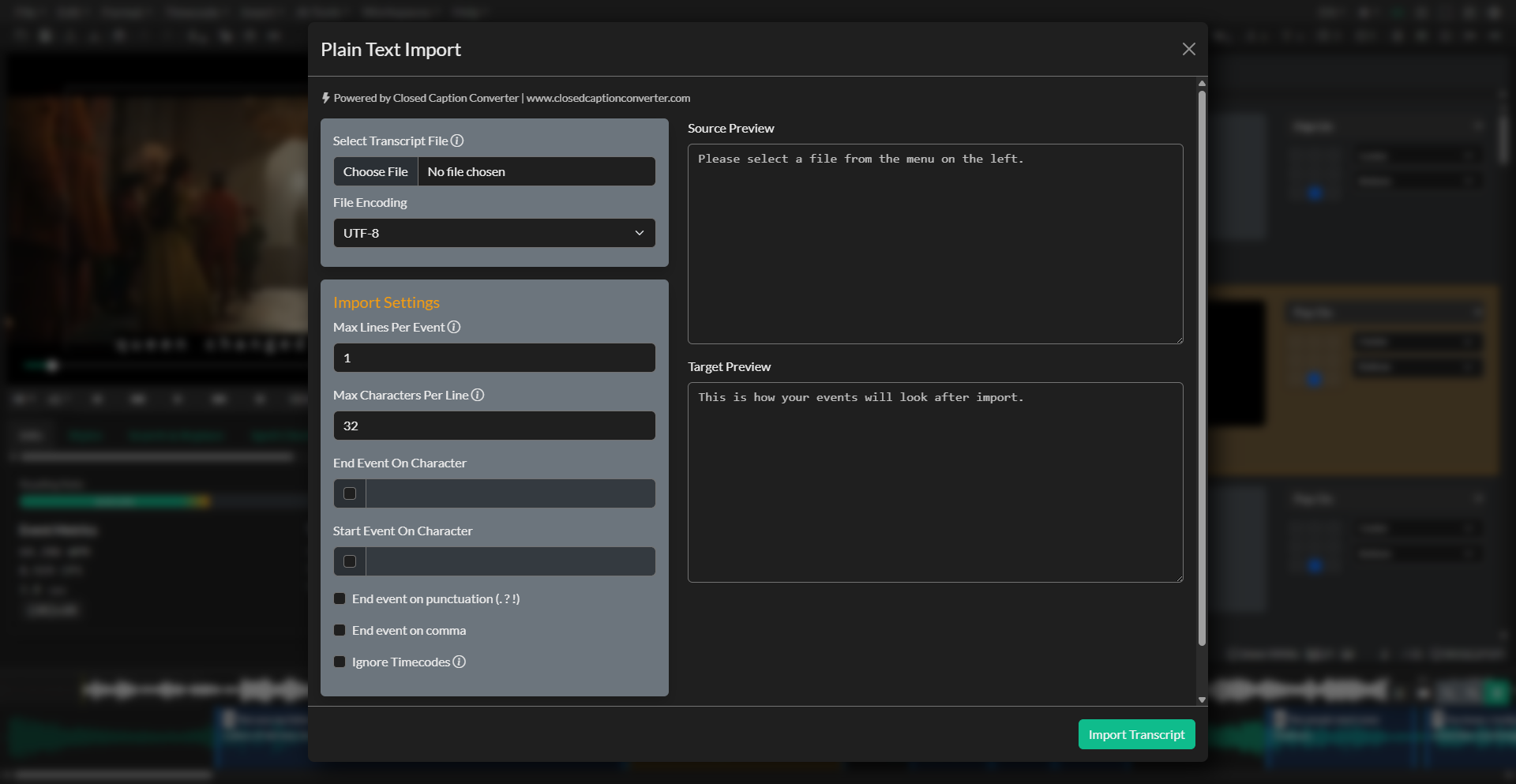Viewport: 1516px width, 784px height.
Task: Check the End Event On Character checkbox
Action: 350,493
